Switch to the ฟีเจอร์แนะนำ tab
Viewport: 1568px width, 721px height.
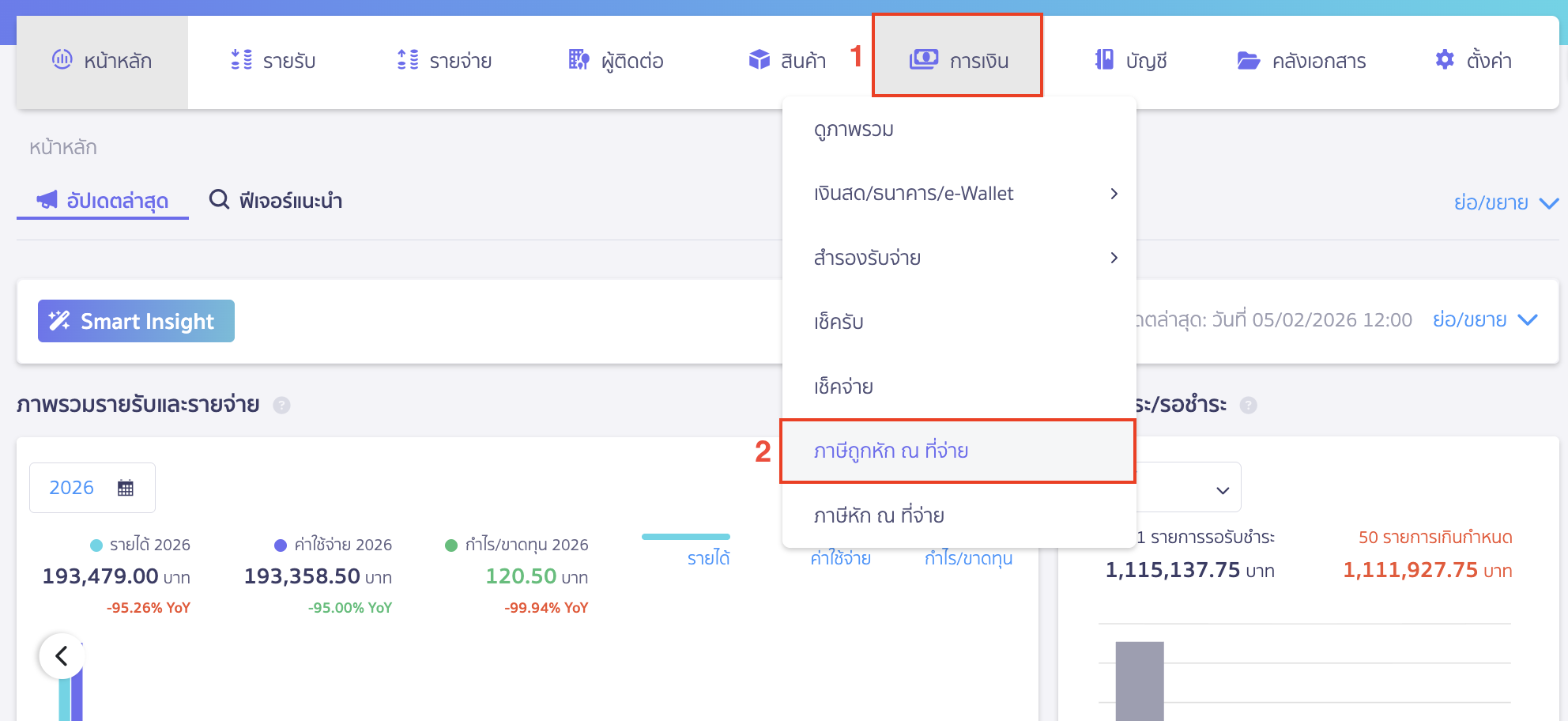(x=276, y=201)
